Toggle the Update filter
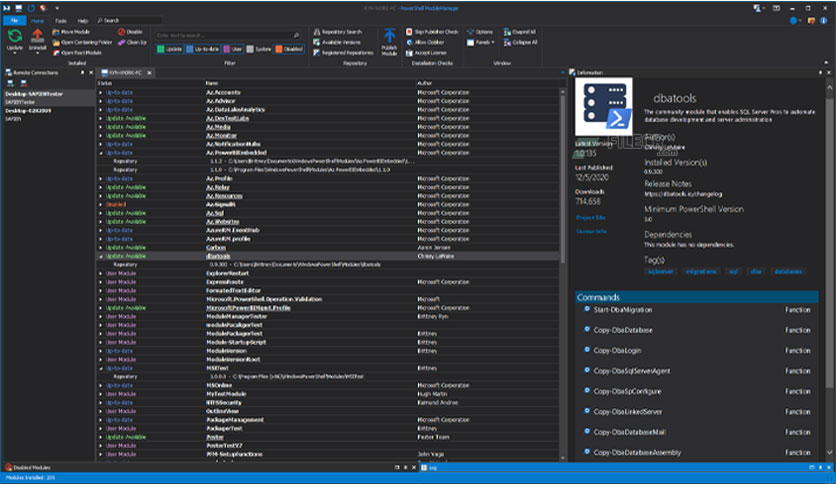 pos(170,49)
